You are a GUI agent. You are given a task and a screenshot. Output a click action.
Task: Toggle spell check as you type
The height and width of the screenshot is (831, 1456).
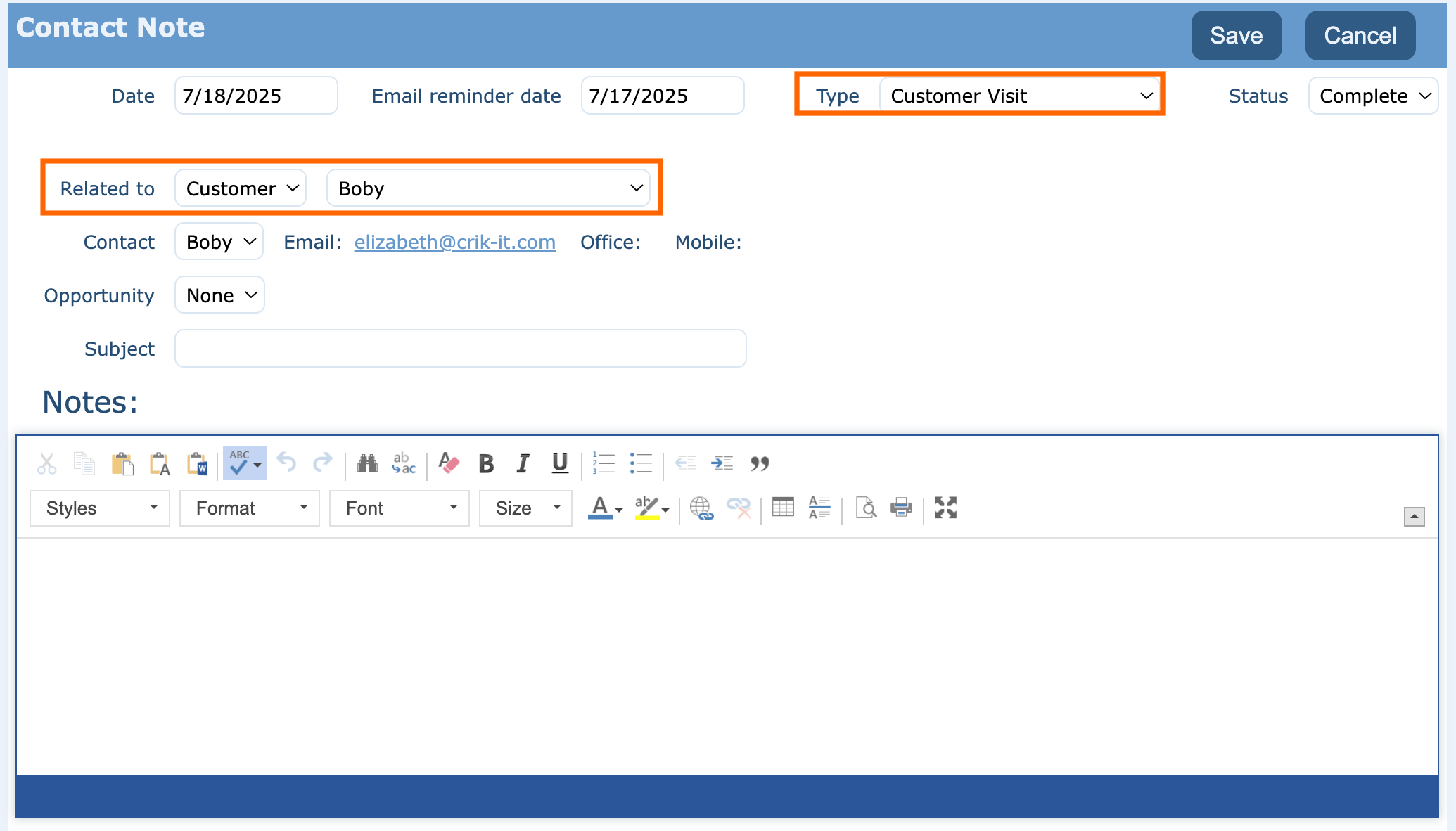239,463
